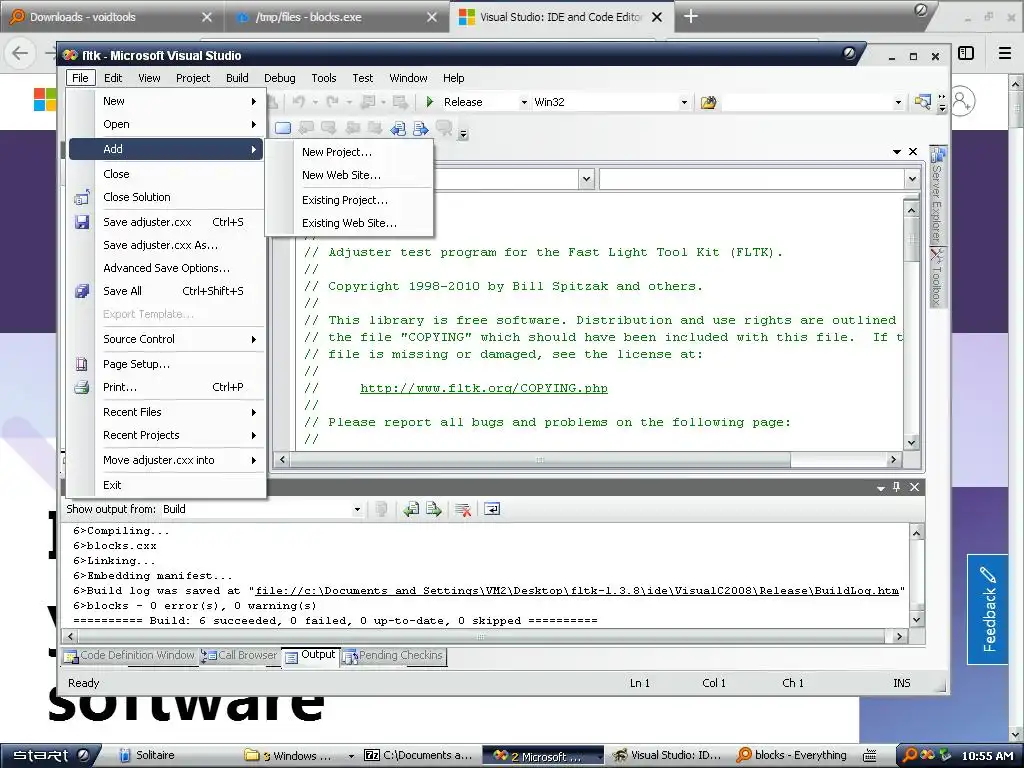Click the increase indent icon on text toolbar
This screenshot has height=768, width=1024.
tap(421, 128)
